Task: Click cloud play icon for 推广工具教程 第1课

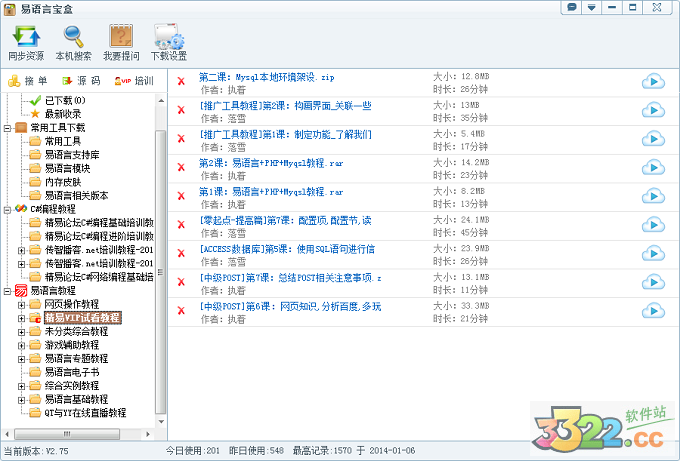Action: pos(653,139)
